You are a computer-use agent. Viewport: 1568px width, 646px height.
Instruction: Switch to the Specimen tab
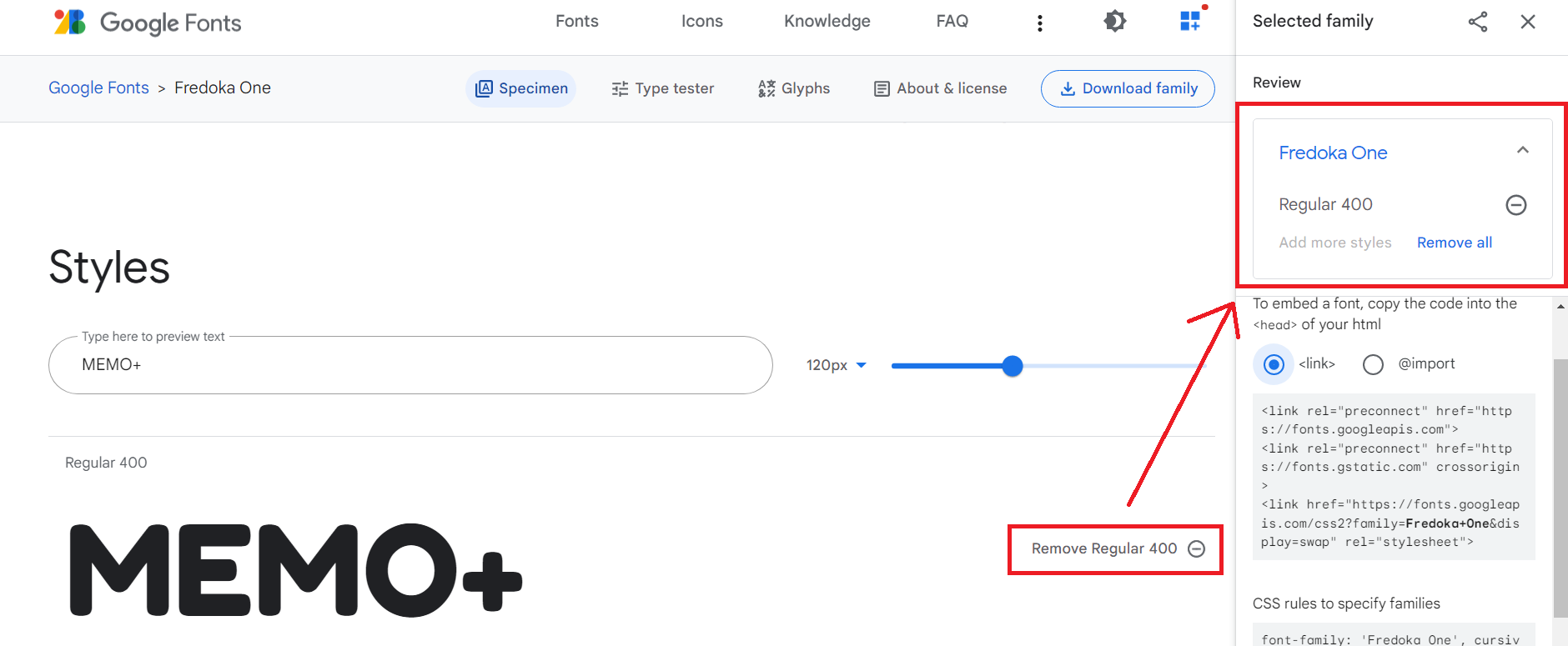[521, 88]
